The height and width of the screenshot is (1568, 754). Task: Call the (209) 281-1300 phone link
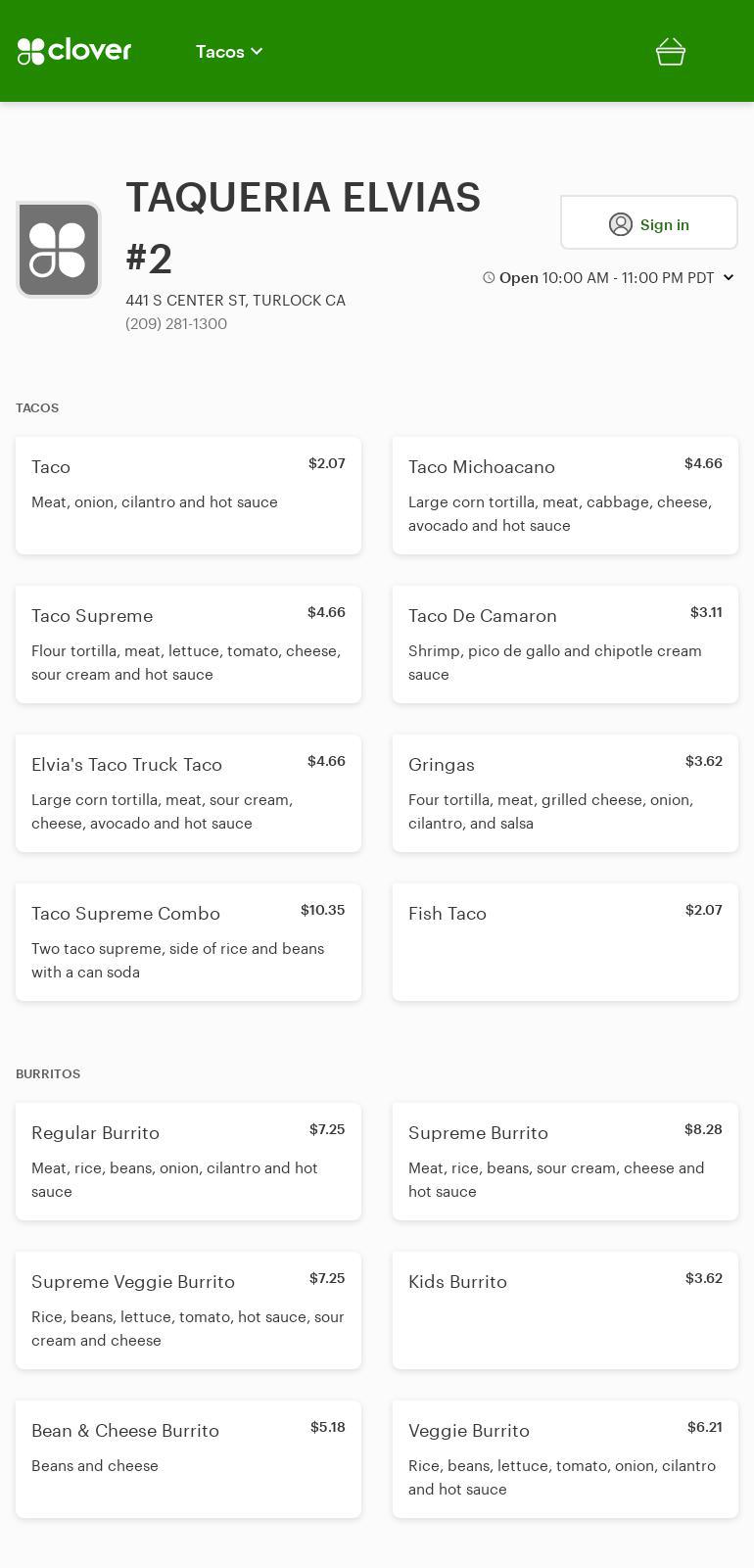(x=176, y=324)
